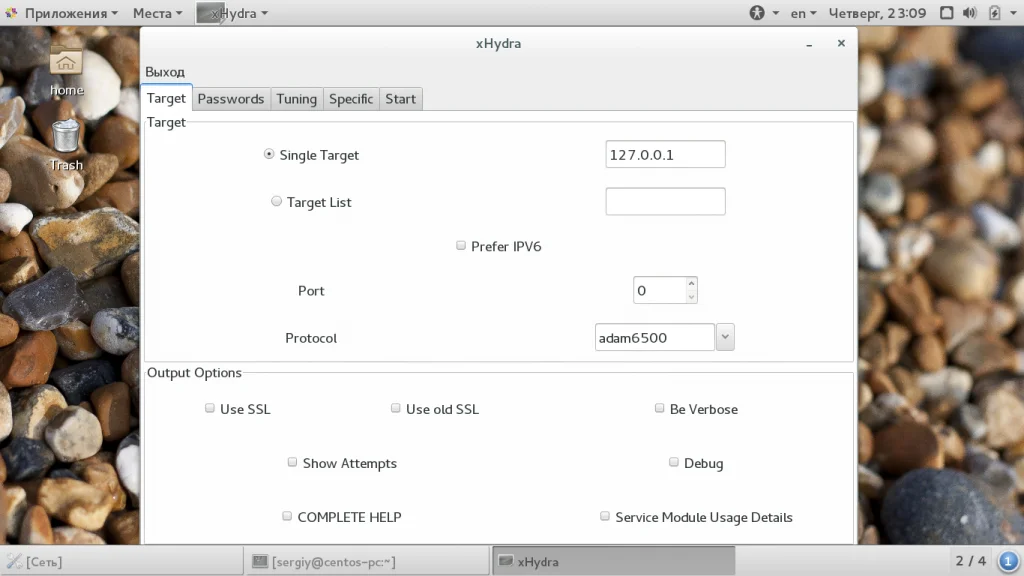This screenshot has width=1024, height=576.
Task: Open the system menu arrow at far right
Action: click(x=1014, y=13)
